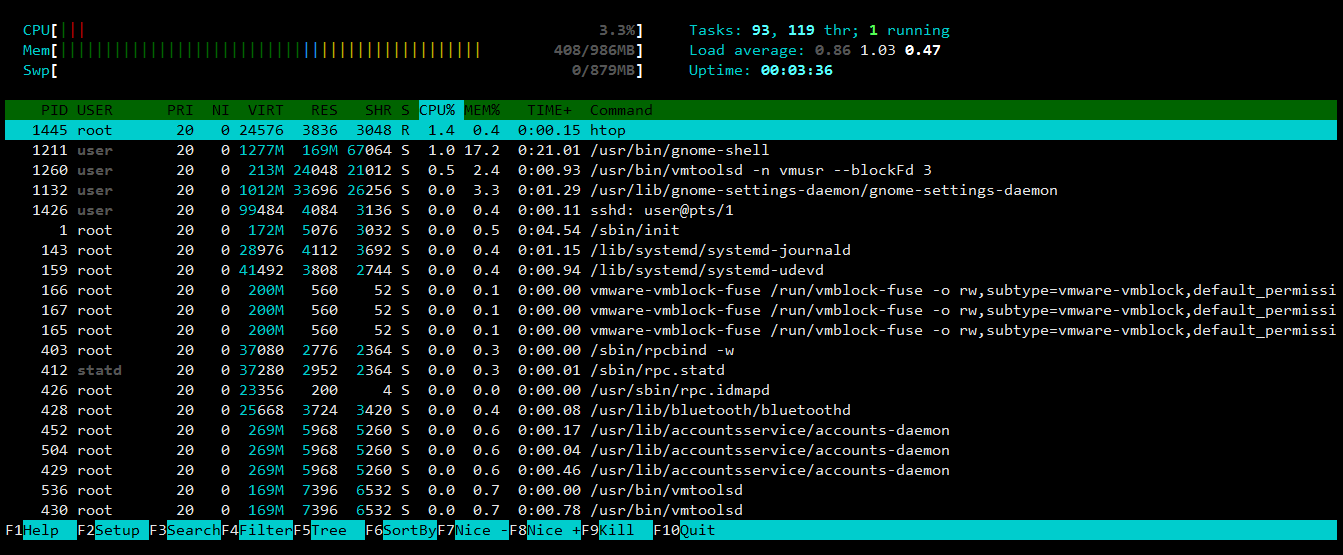Select the /usr/sbin/rpc.idmapd process
1343x555 pixels.
tap(671, 390)
